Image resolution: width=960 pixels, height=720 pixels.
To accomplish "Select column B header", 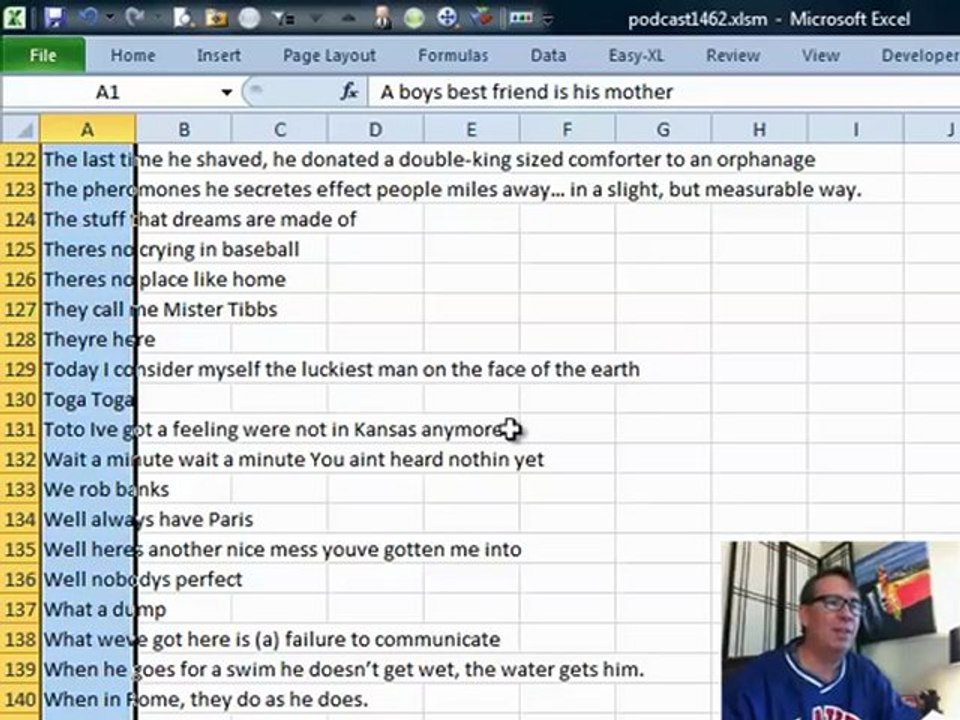I will [x=184, y=129].
